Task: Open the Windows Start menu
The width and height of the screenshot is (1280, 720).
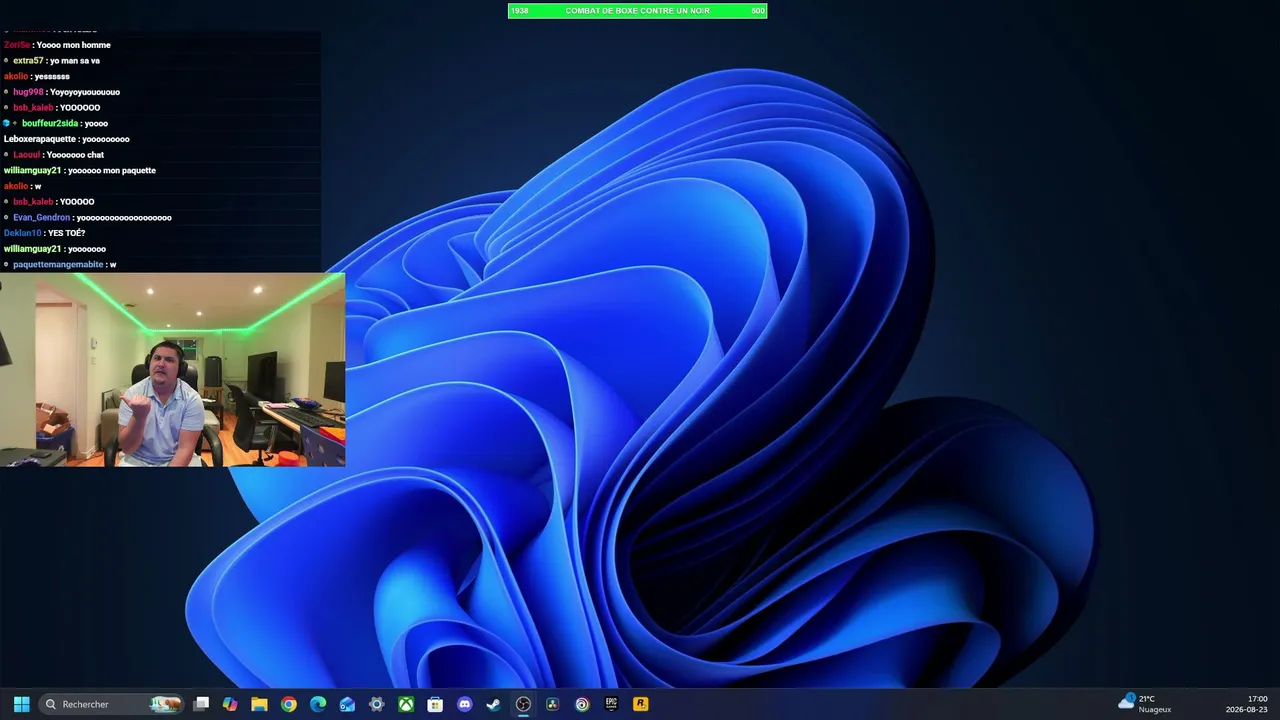Action: [x=21, y=704]
